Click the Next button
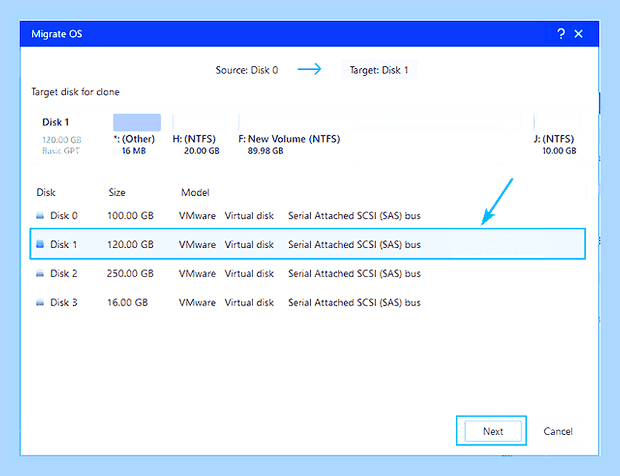 pos(493,431)
